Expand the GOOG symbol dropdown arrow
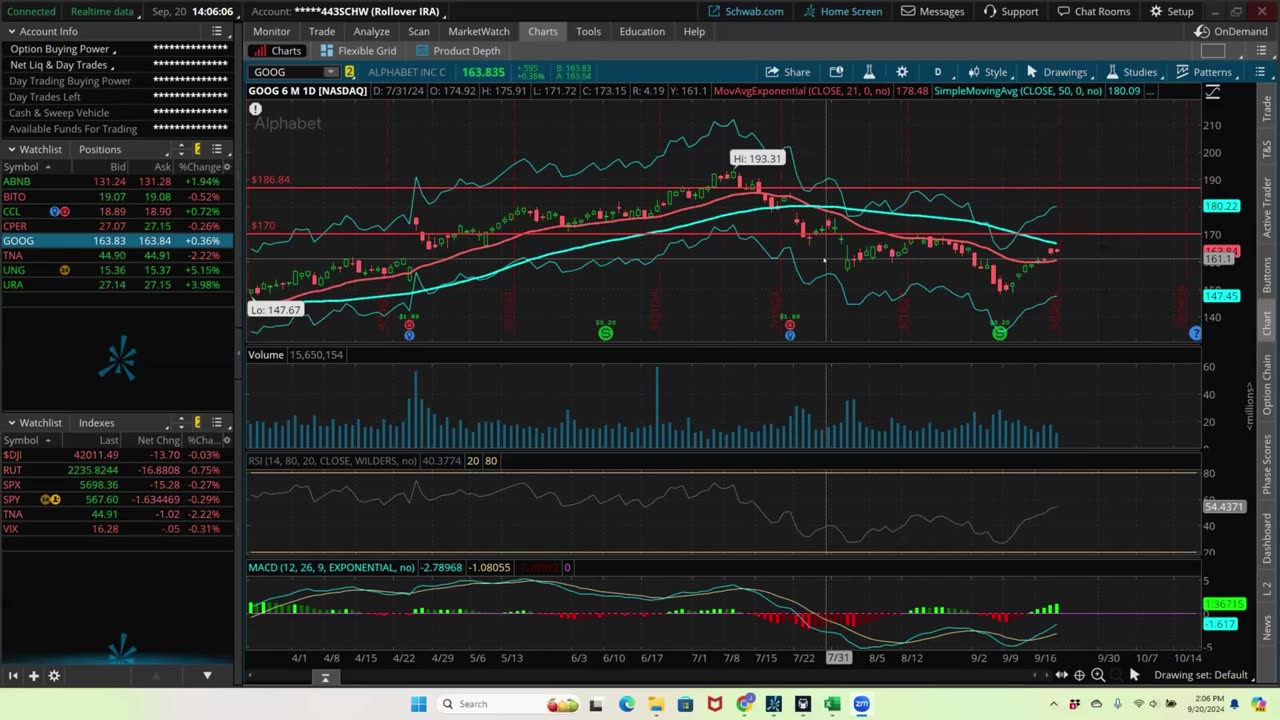 point(330,72)
